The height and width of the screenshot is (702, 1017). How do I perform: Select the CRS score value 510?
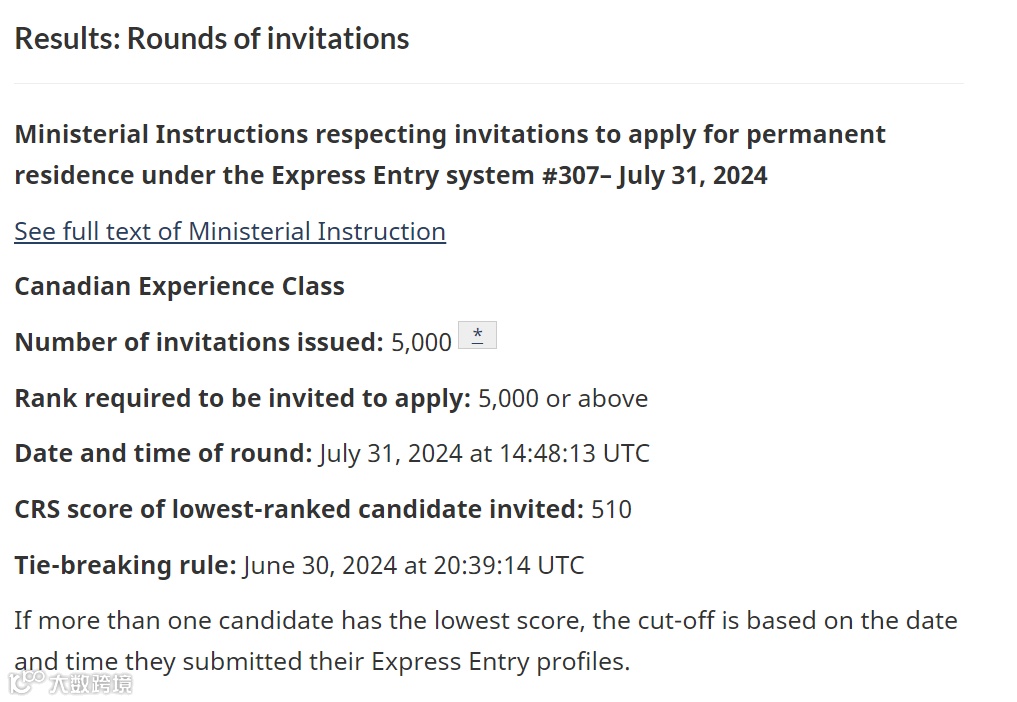pos(611,510)
